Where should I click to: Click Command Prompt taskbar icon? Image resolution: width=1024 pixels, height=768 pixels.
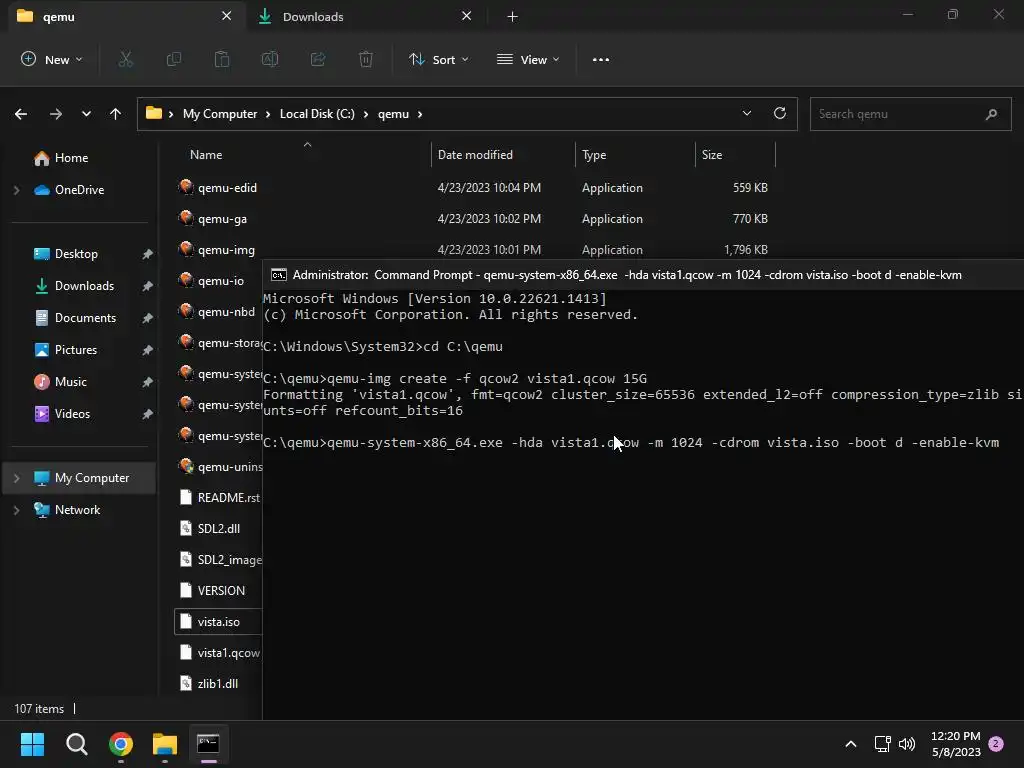click(x=208, y=744)
